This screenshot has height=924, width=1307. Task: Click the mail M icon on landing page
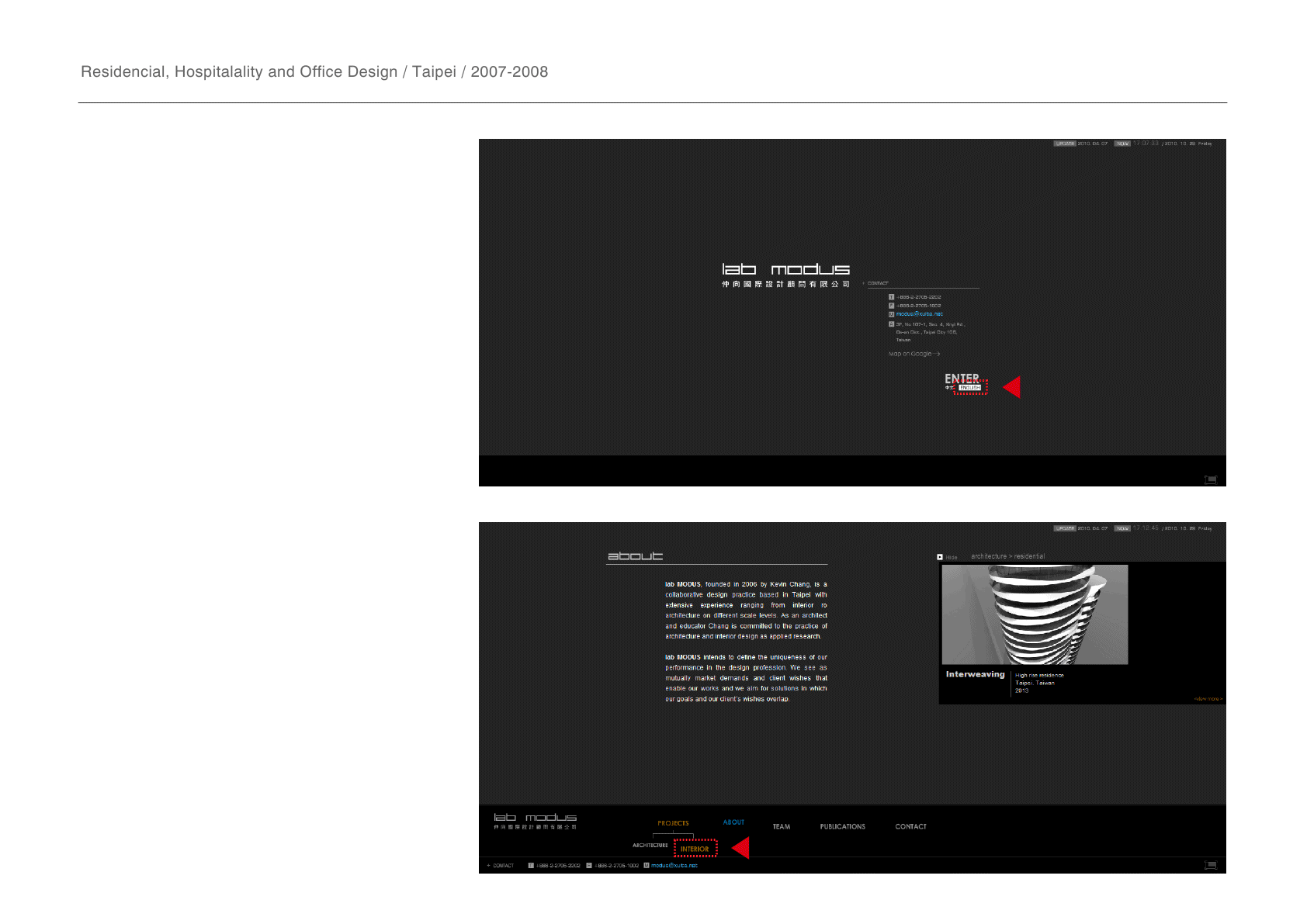tap(892, 314)
